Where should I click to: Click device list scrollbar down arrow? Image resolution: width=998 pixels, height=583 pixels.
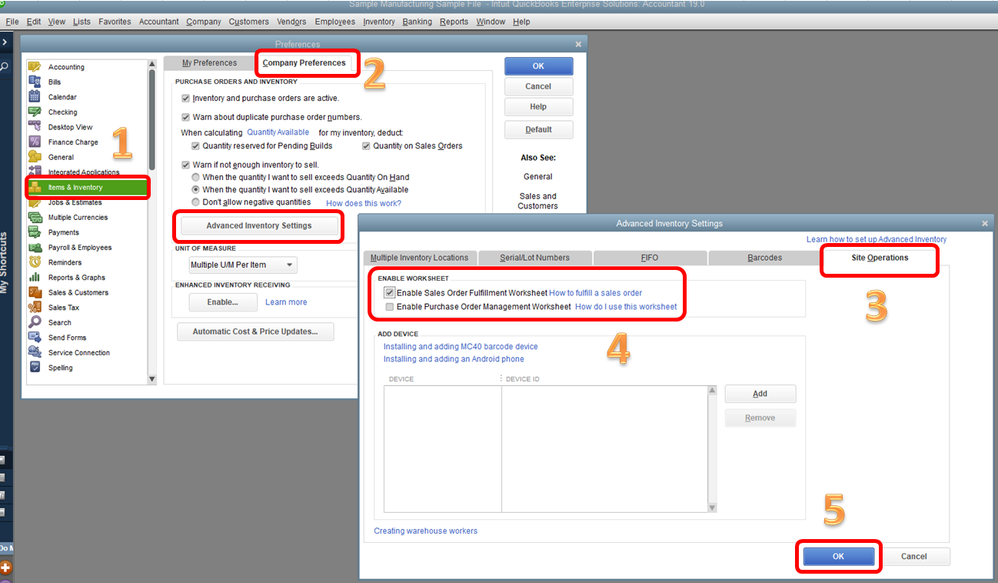(x=712, y=508)
